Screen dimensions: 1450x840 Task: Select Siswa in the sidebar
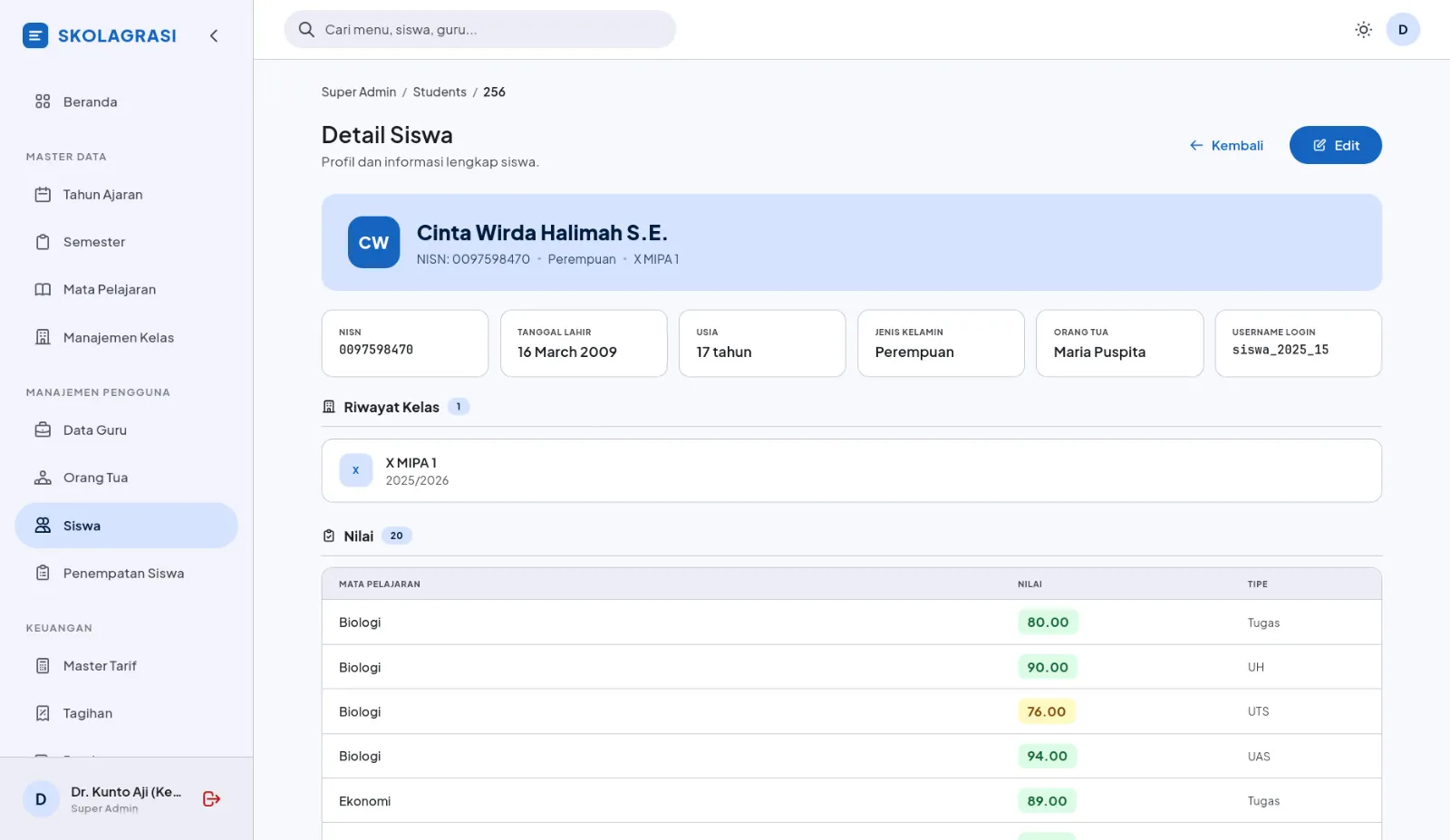[126, 526]
